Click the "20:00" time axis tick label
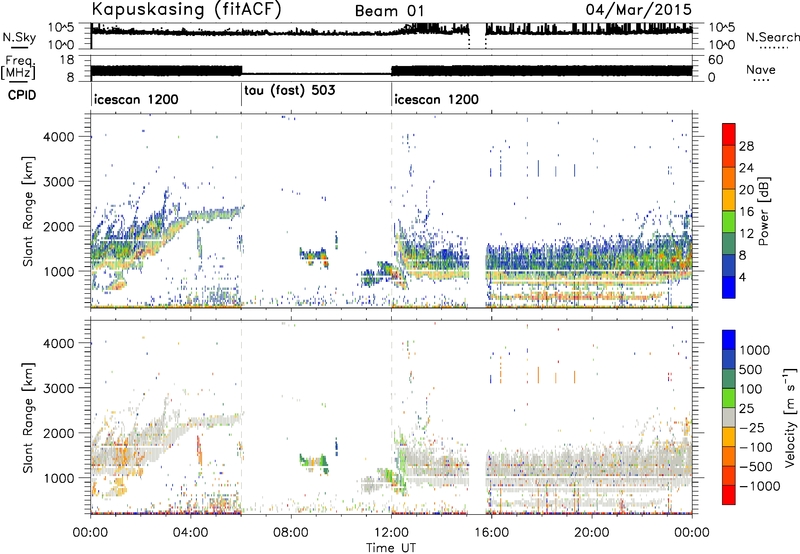800x554 pixels. [x=592, y=533]
